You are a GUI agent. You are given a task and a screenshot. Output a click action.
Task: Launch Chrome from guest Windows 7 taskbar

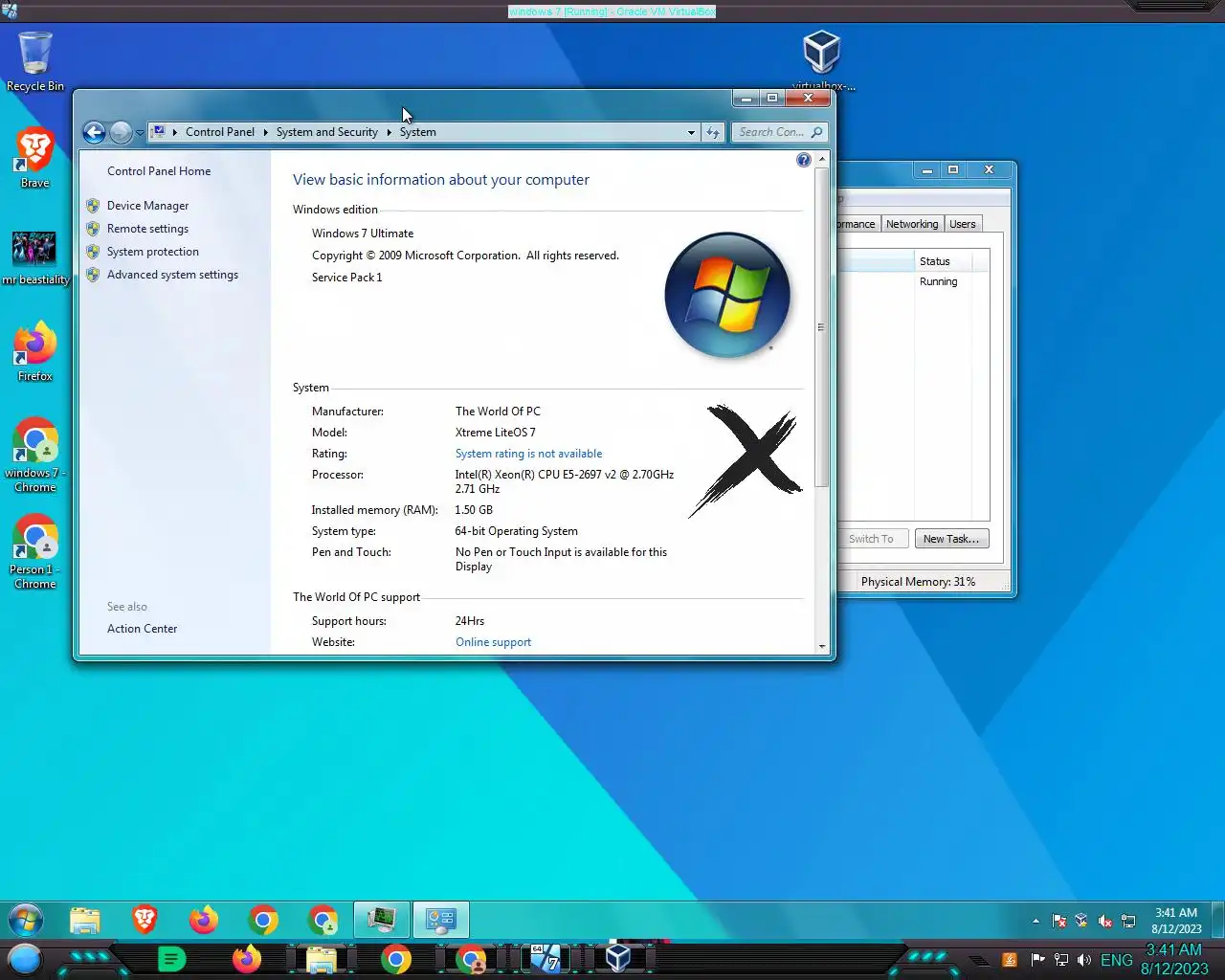pyautogui.click(x=263, y=921)
